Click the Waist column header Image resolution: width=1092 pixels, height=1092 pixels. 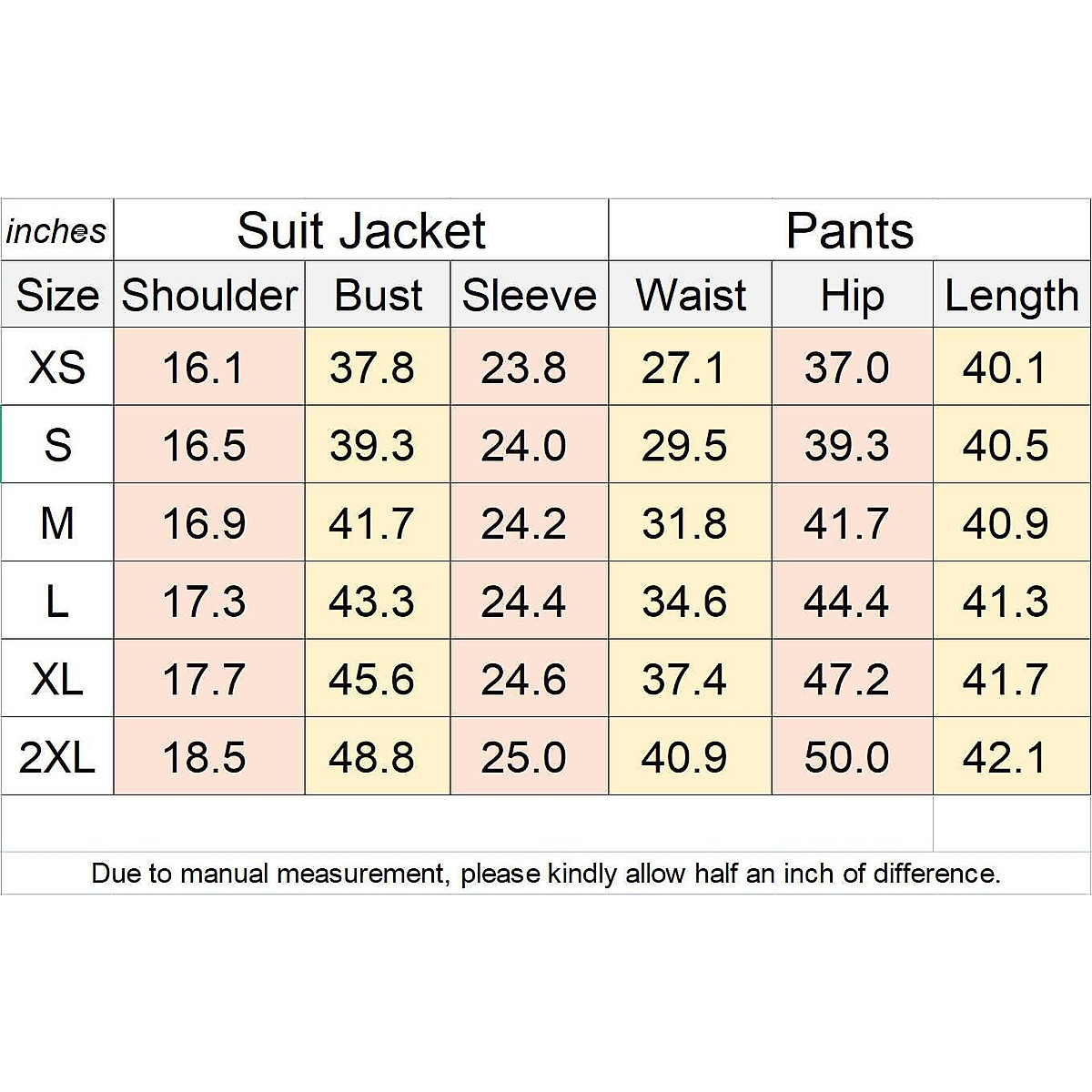pos(691,296)
